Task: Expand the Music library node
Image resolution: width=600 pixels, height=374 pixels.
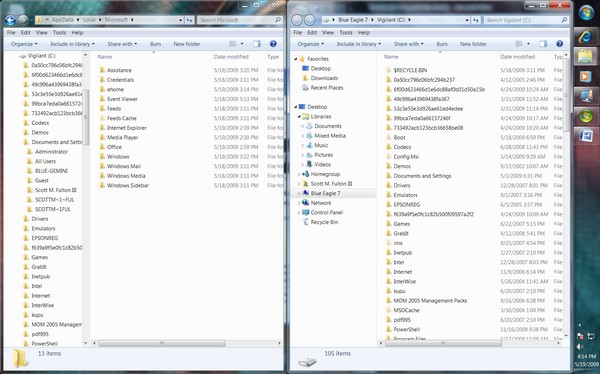Action: [x=302, y=145]
